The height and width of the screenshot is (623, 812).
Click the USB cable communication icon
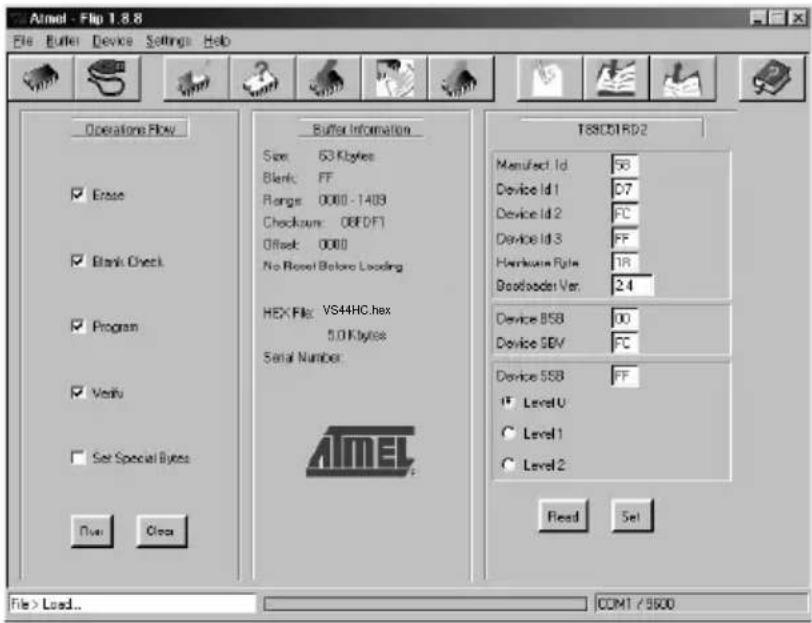click(108, 78)
